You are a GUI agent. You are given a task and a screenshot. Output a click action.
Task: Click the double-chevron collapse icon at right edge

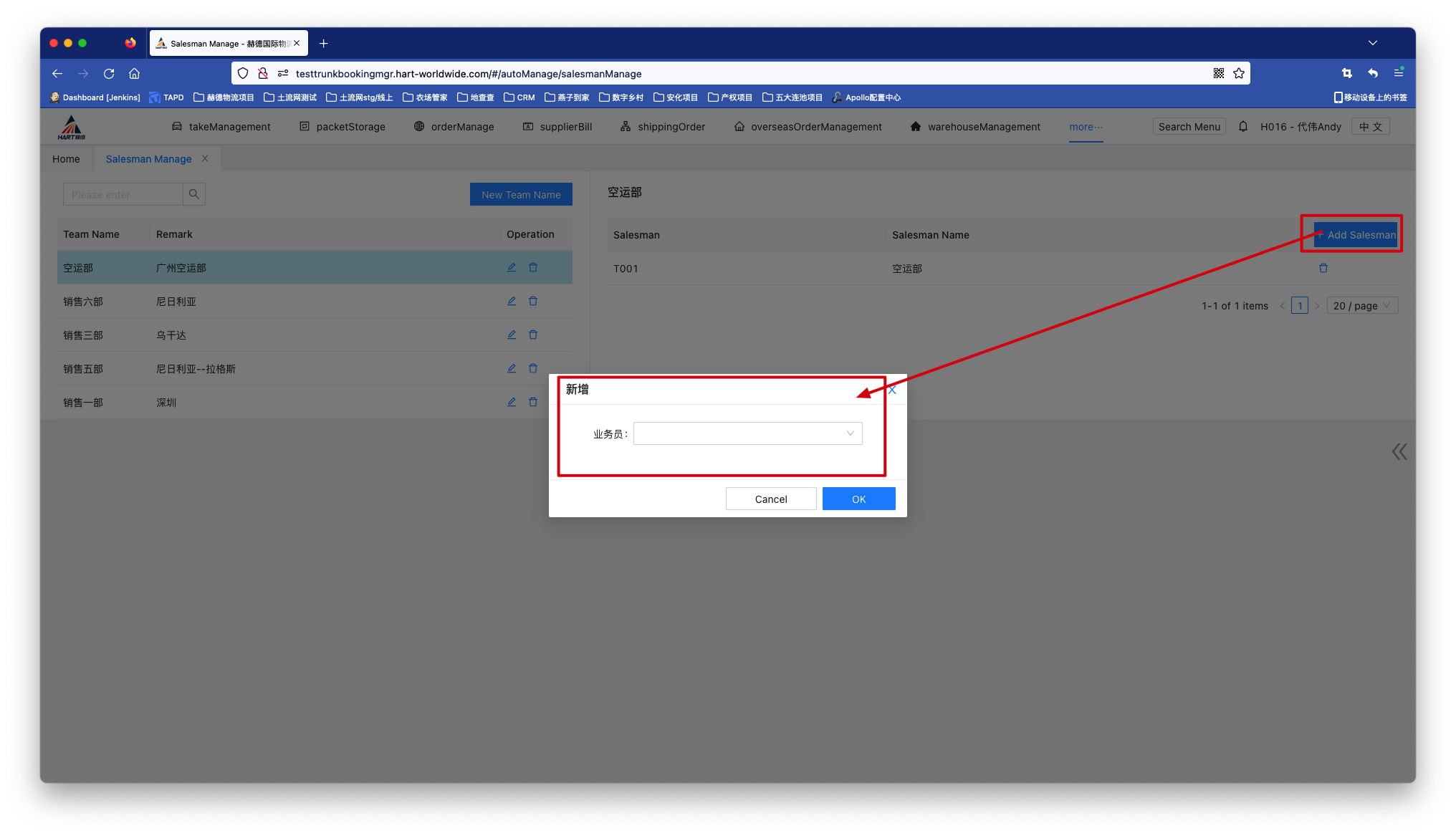point(1399,451)
